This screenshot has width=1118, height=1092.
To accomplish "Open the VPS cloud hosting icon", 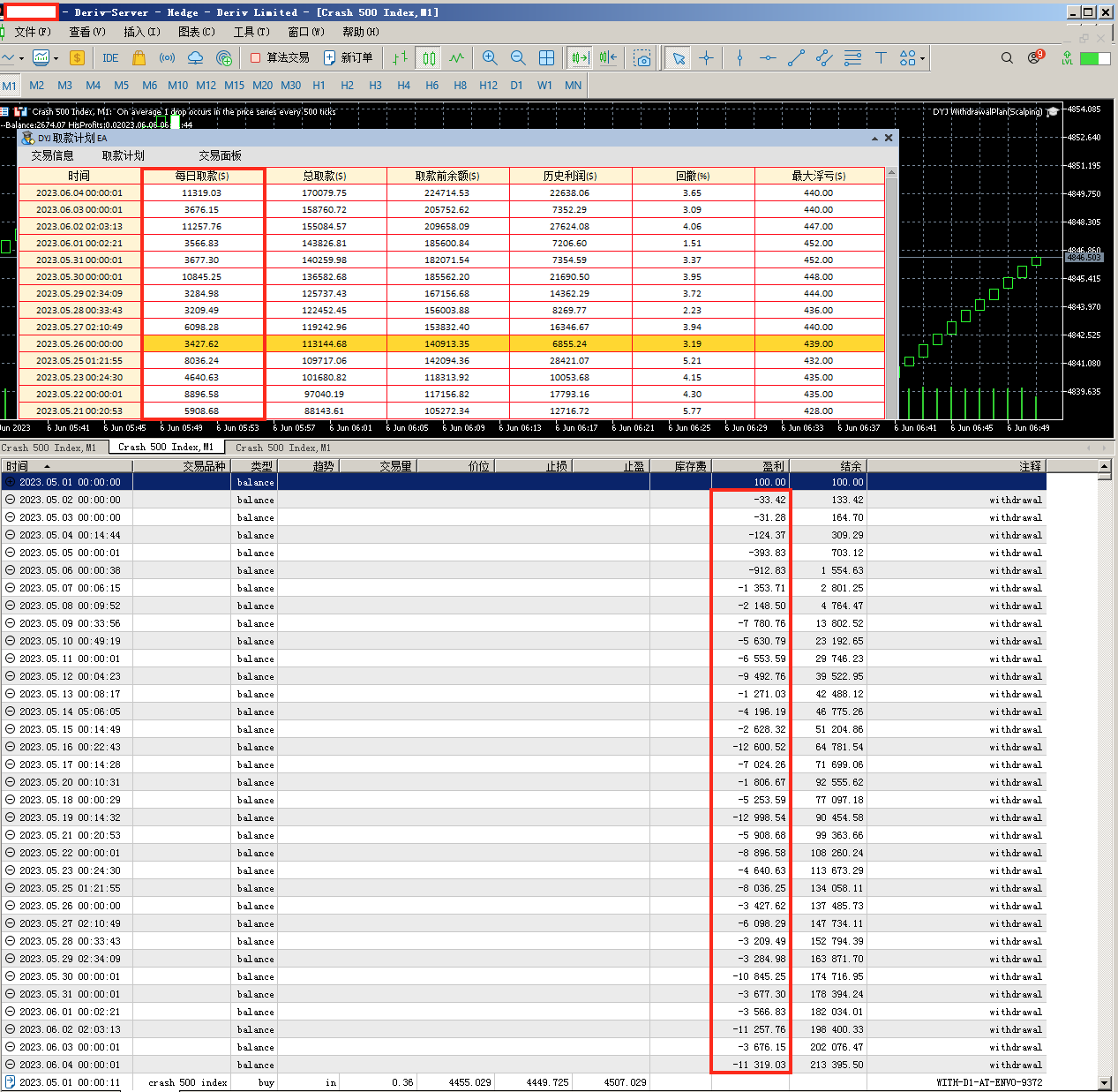I will click(196, 58).
